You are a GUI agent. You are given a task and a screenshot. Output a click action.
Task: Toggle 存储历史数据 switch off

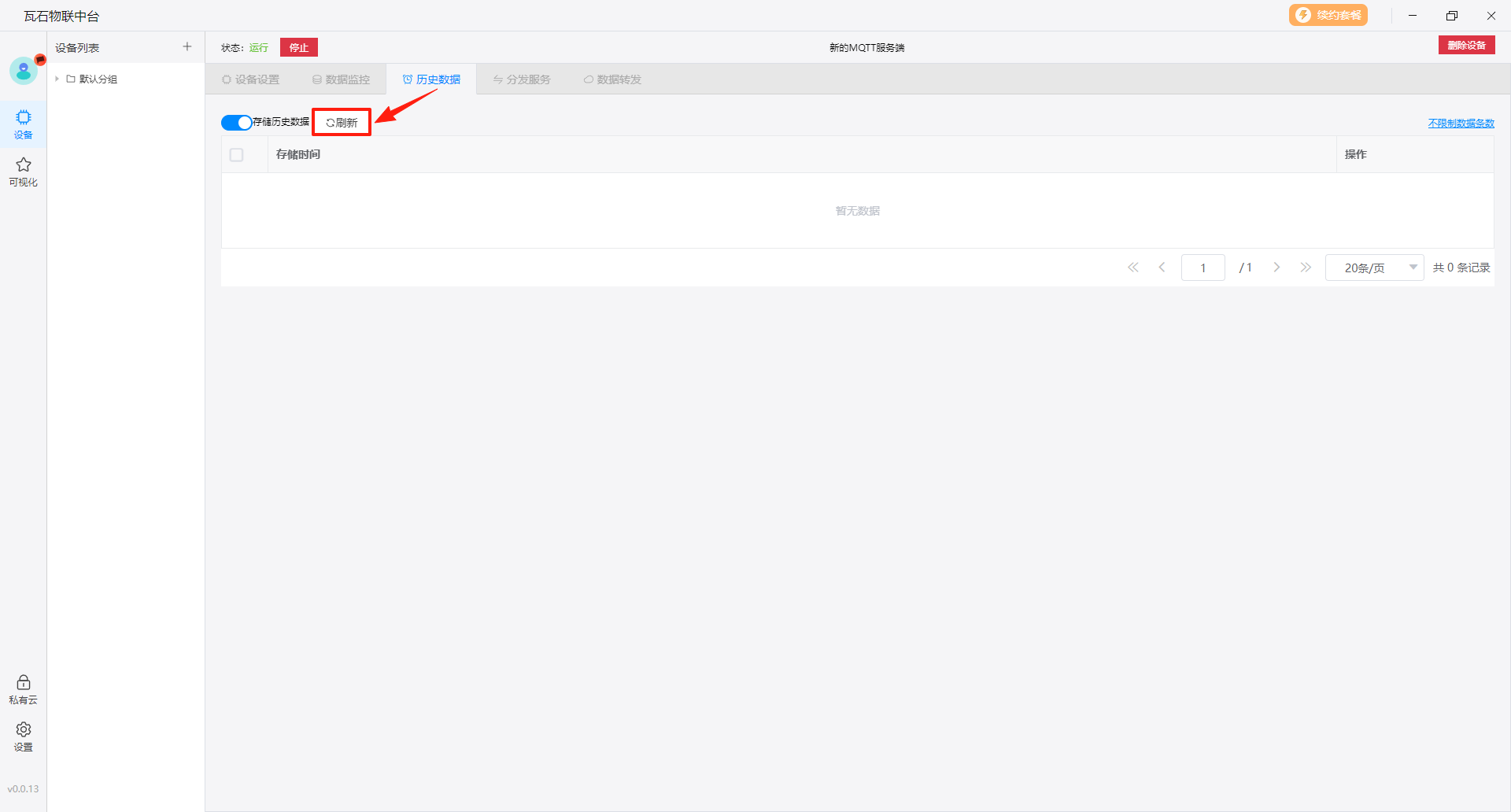coord(236,123)
